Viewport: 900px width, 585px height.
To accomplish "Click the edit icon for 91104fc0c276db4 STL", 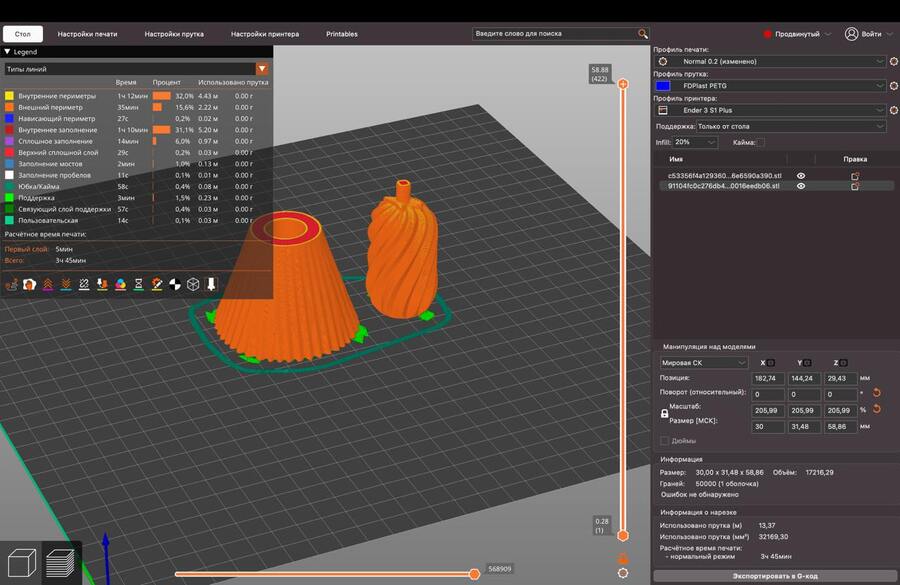I will (x=855, y=186).
